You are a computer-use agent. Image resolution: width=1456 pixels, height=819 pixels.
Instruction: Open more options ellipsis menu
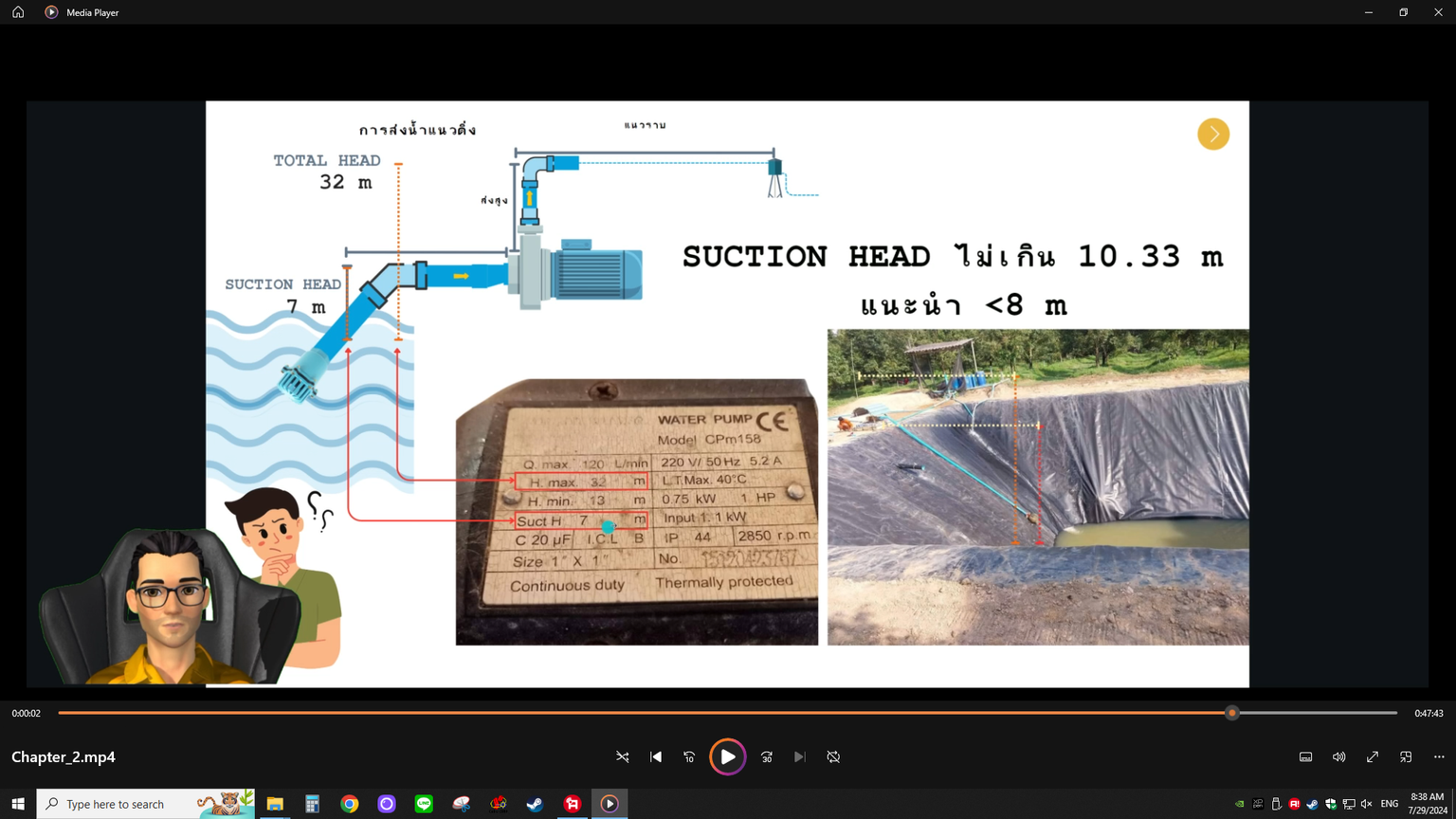click(1439, 756)
